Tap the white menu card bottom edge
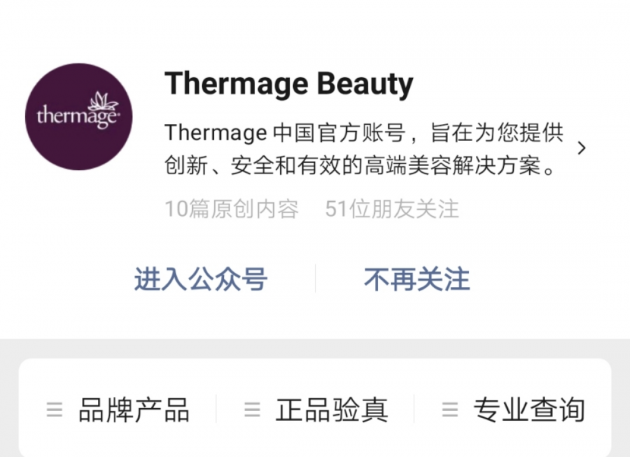This screenshot has height=457, width=630. (315, 452)
